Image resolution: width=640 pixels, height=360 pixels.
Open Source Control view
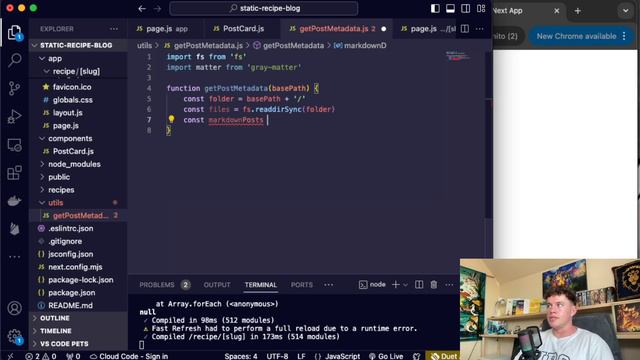pos(14,88)
